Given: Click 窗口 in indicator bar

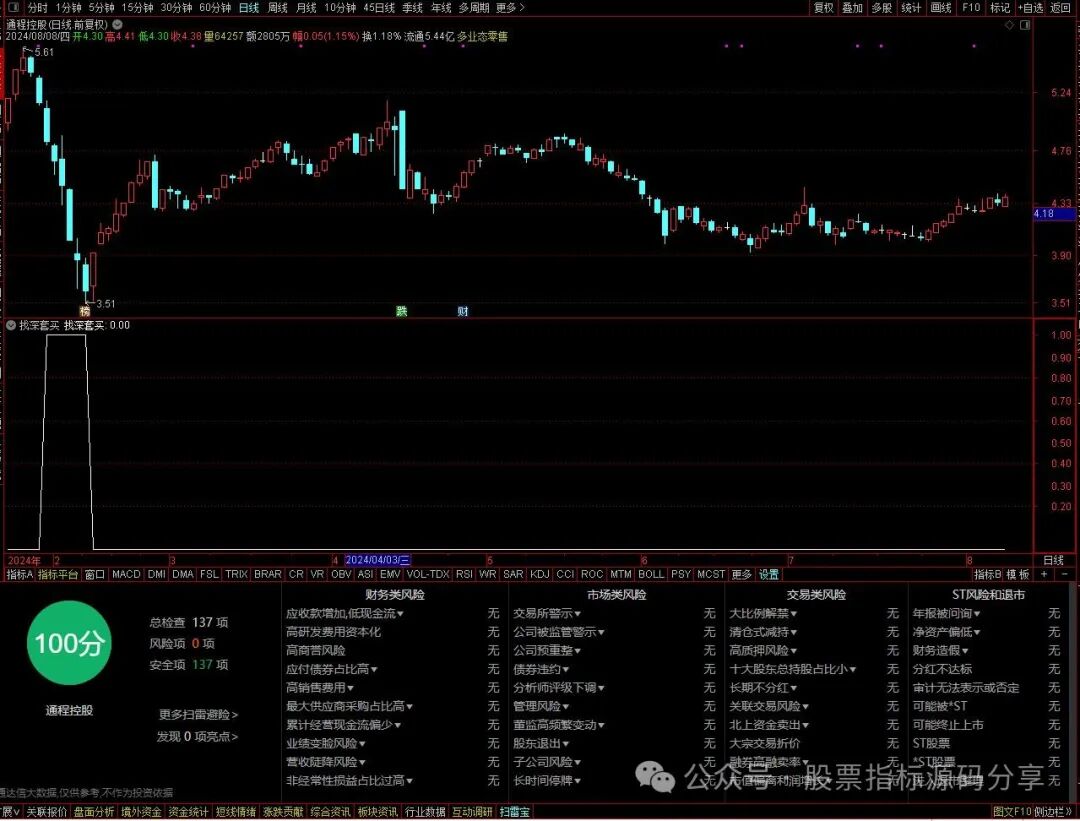Looking at the screenshot, I should point(94,574).
